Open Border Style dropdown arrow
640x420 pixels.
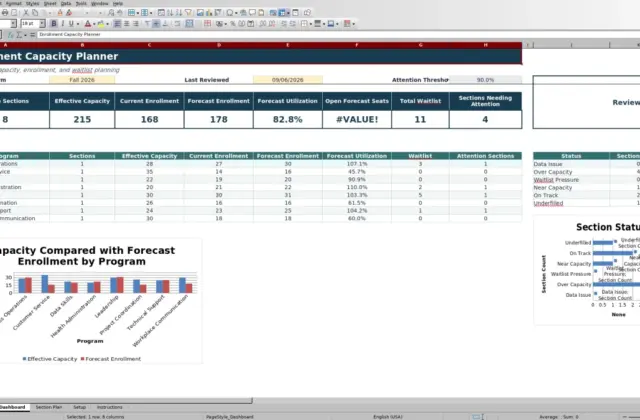click(324, 24)
